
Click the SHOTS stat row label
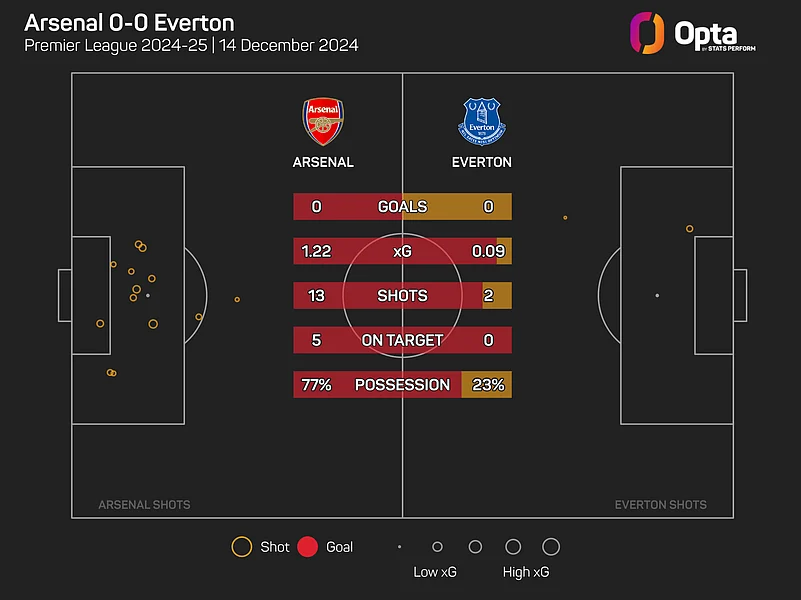pos(402,296)
